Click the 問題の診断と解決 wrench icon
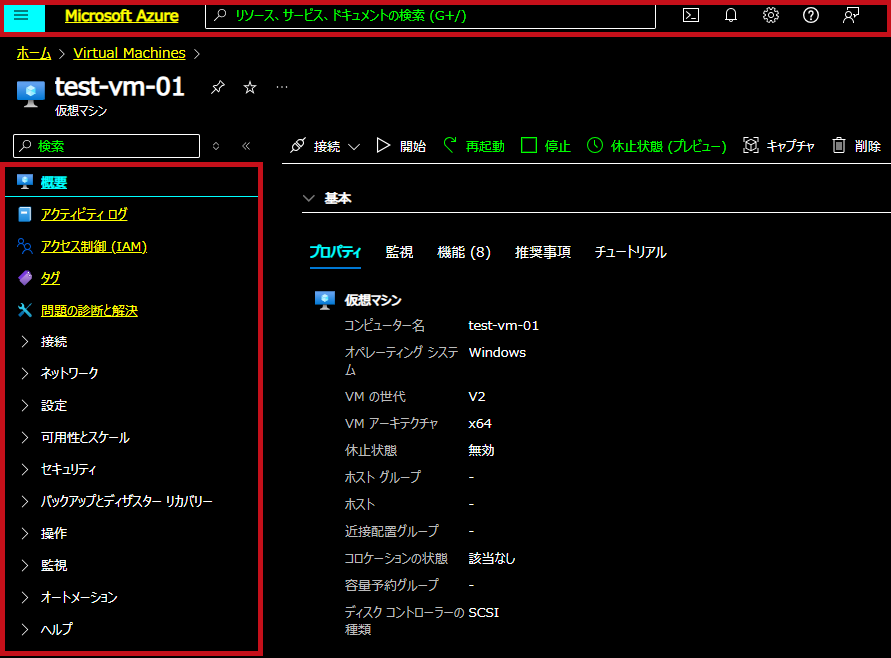891x658 pixels. (25, 310)
